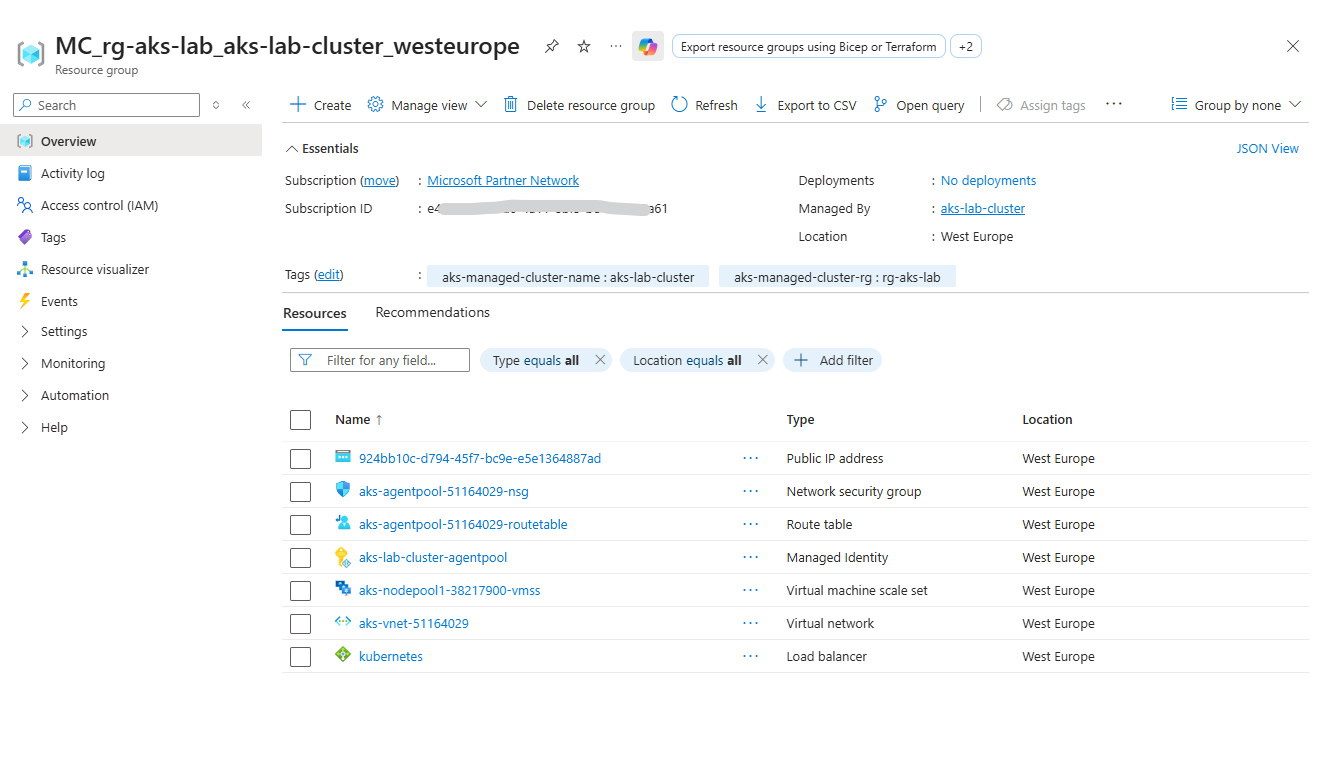This screenshot has height=768, width=1325.
Task: Open the Copilot icon in header
Action: click(648, 47)
